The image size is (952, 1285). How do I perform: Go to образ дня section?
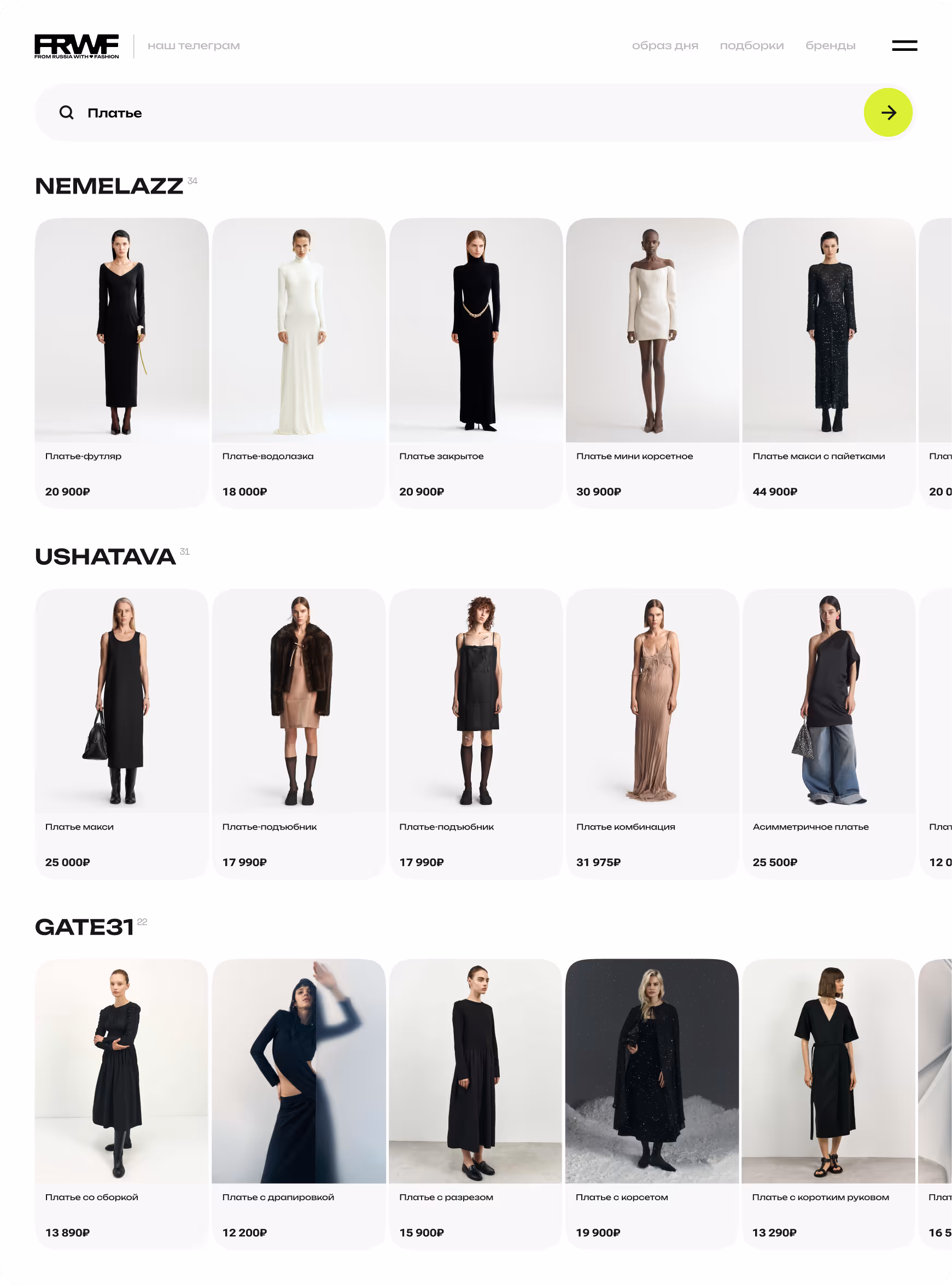665,45
